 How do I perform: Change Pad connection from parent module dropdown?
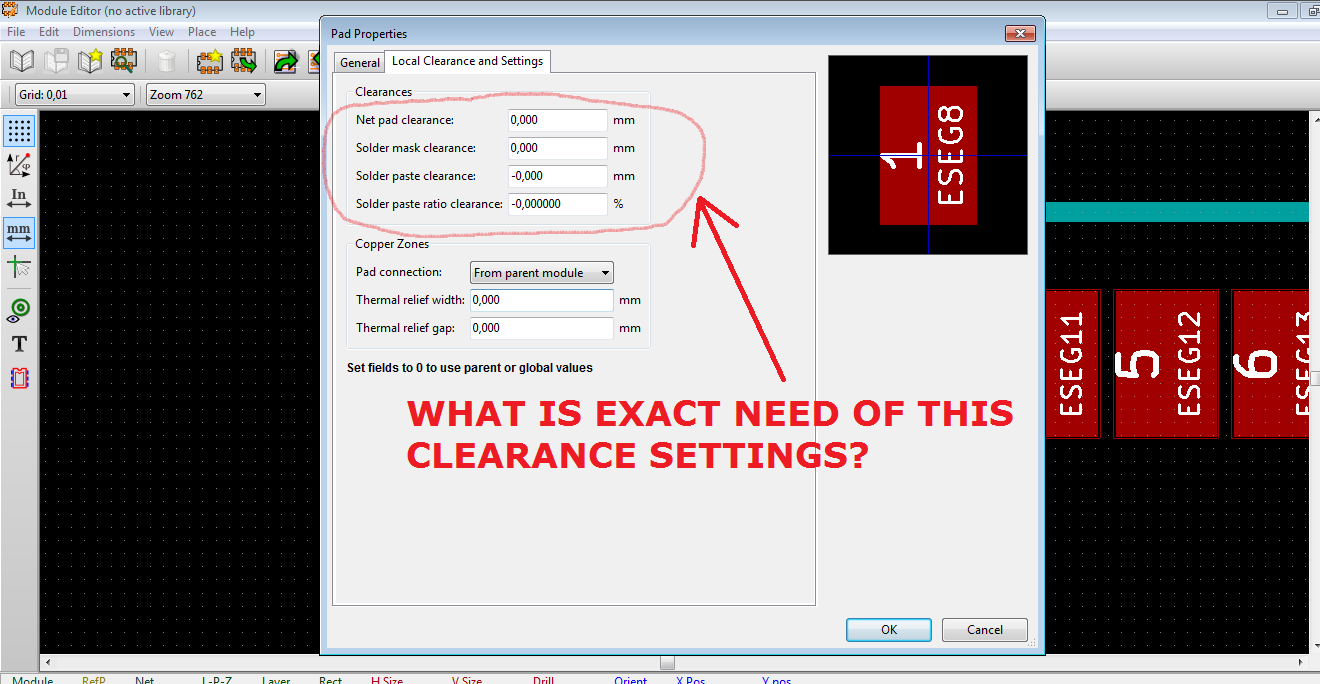click(x=540, y=272)
